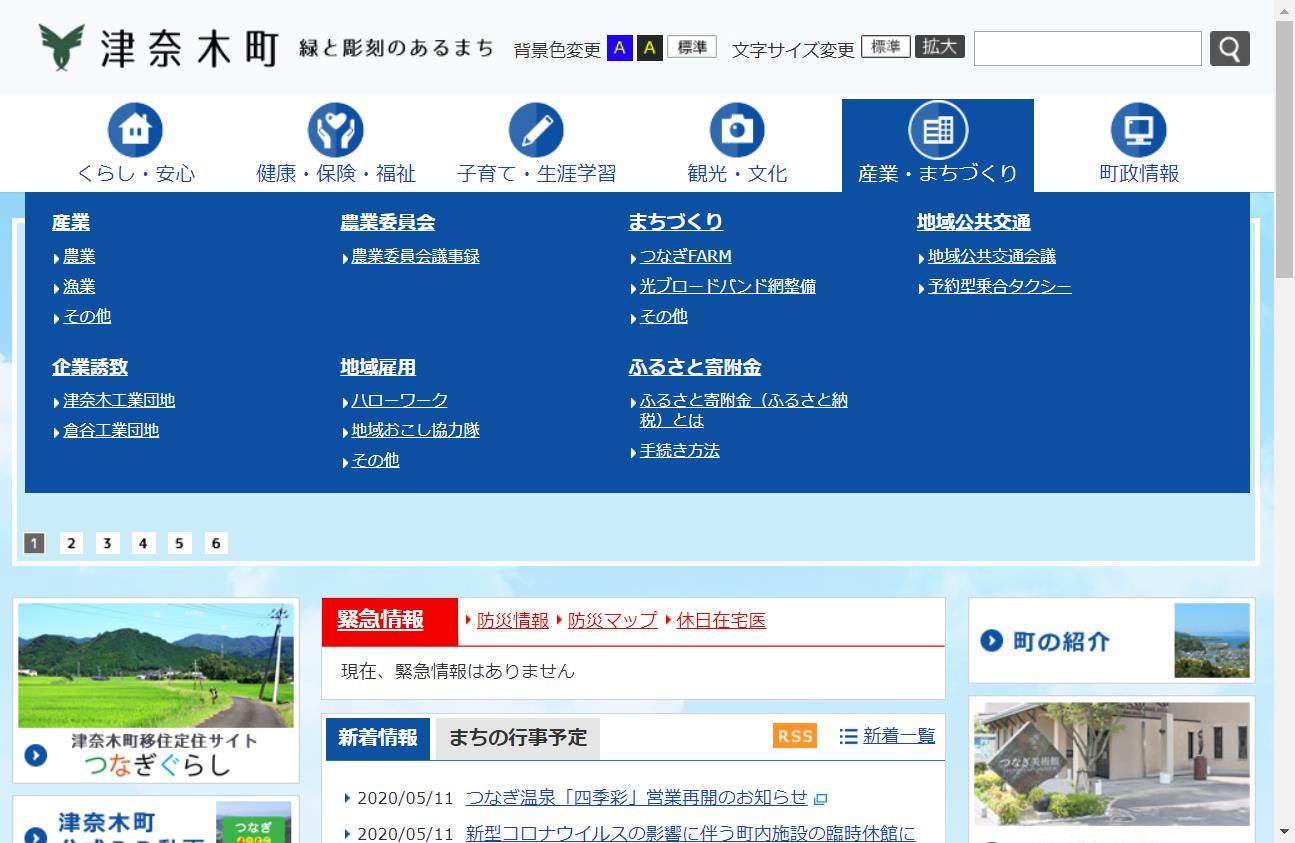Click inside the site search input field
This screenshot has height=843, width=1295.
click(1086, 48)
